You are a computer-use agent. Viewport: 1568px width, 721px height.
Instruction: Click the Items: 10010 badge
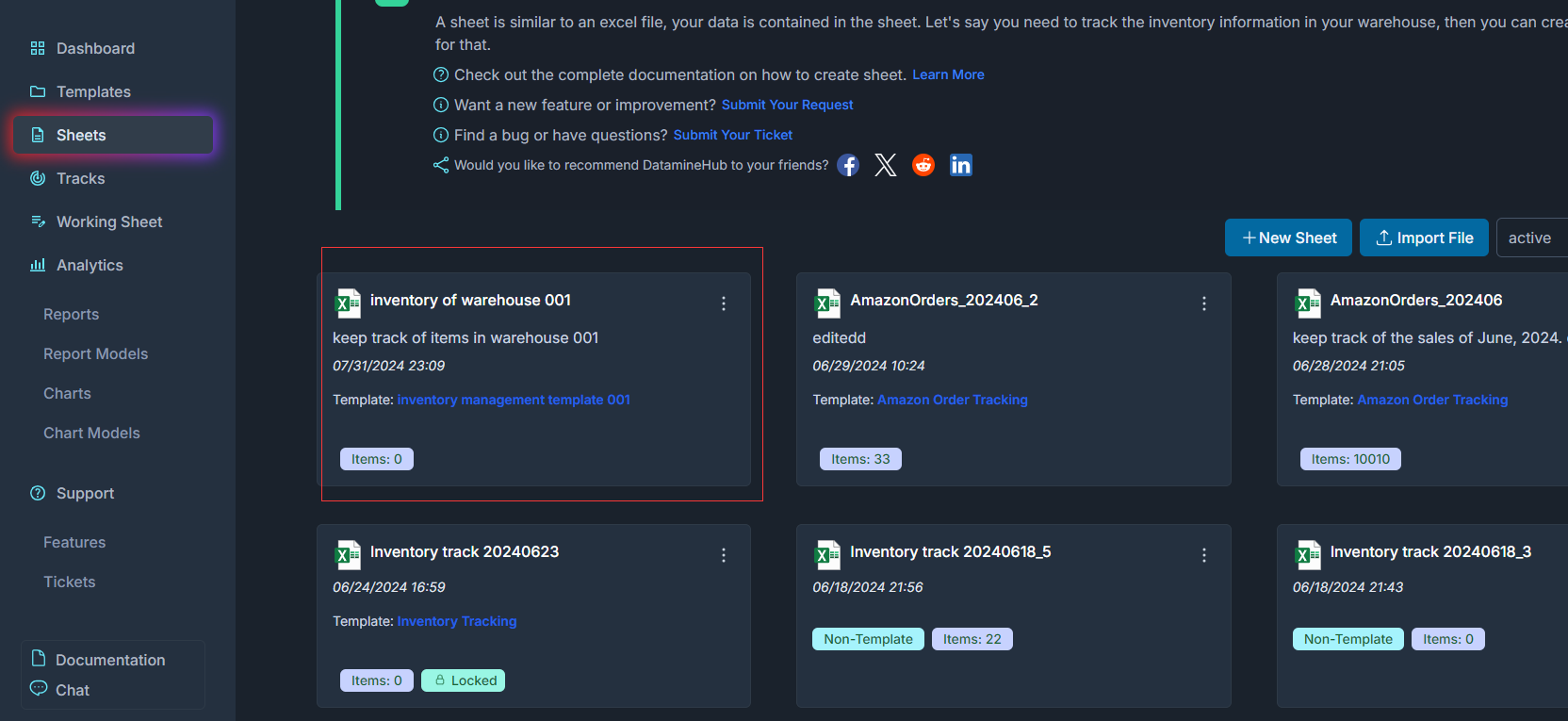(x=1350, y=459)
